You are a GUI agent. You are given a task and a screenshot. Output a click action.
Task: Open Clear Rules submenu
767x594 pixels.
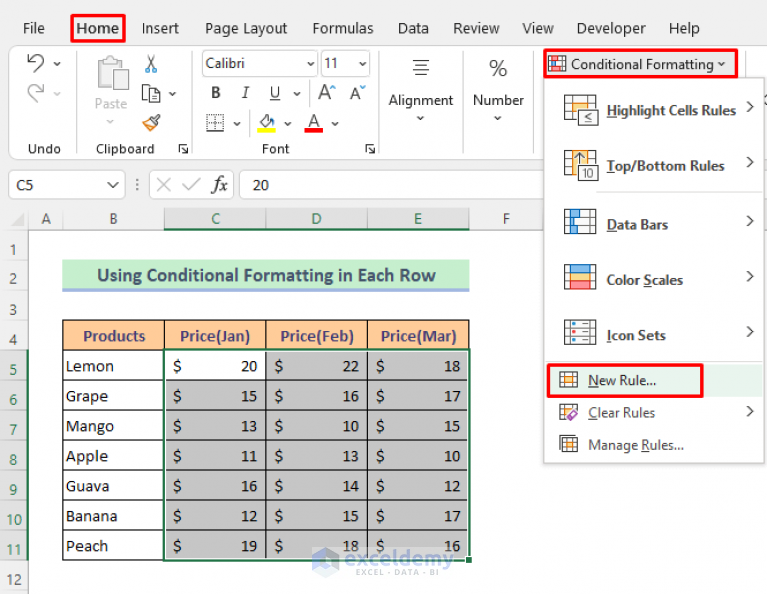point(655,412)
